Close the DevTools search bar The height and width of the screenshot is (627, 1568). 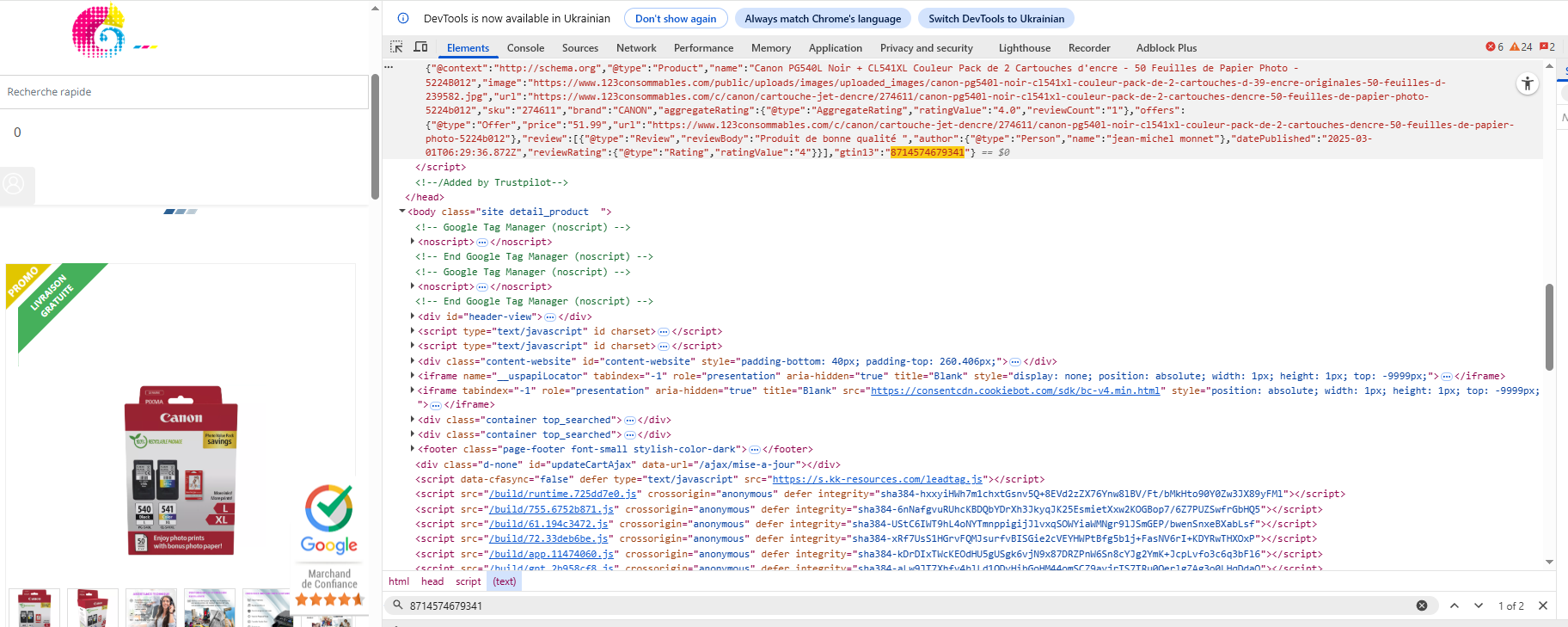click(1543, 605)
